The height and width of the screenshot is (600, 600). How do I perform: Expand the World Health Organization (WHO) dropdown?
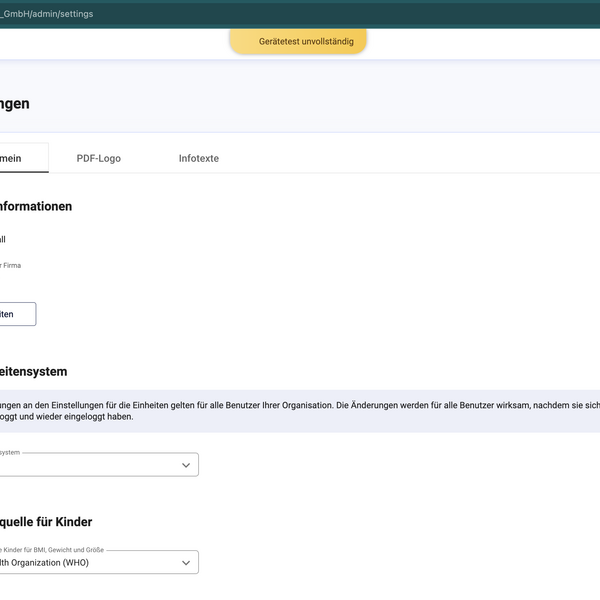coord(99,562)
